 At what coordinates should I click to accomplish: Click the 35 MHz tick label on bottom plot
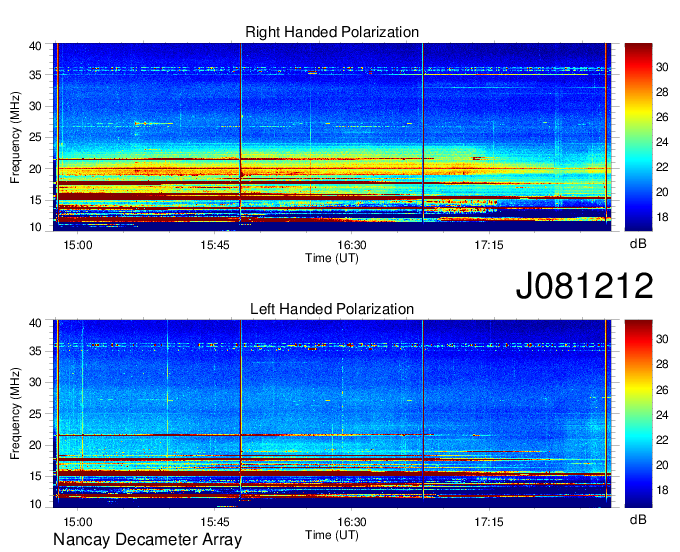point(35,351)
